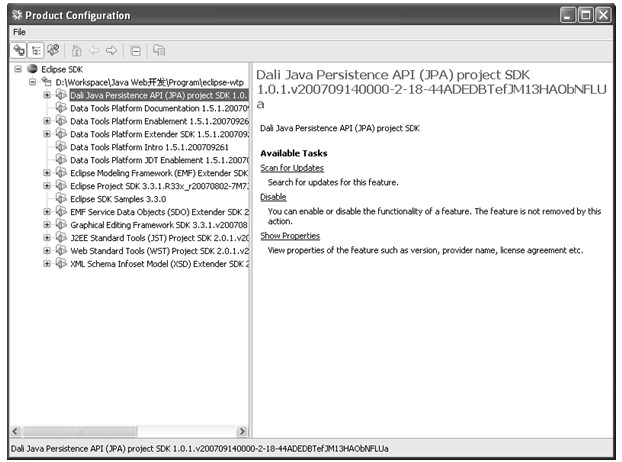Select 'Eclipse Modeling Framework (EMF) Extender SDK' text

[x=159, y=173]
